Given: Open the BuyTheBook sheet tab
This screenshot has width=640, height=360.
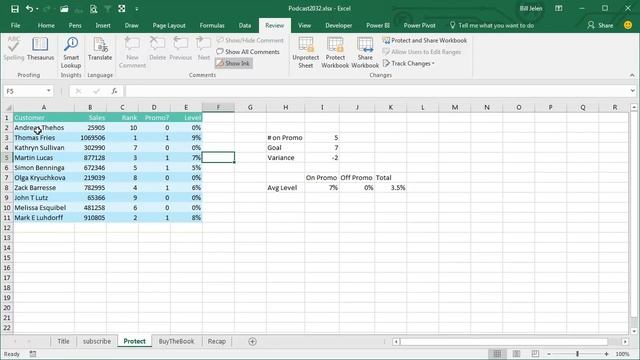Looking at the screenshot, I should click(176, 341).
